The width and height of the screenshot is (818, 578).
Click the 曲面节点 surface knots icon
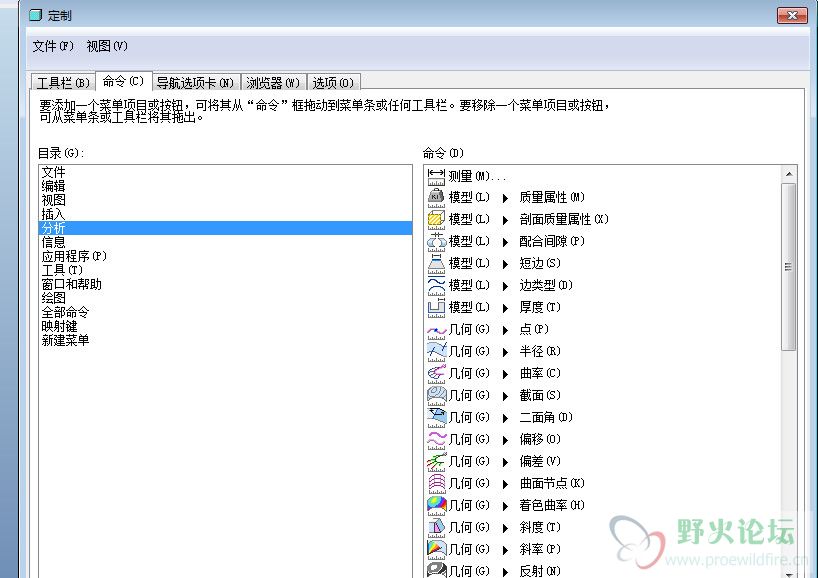[x=436, y=484]
